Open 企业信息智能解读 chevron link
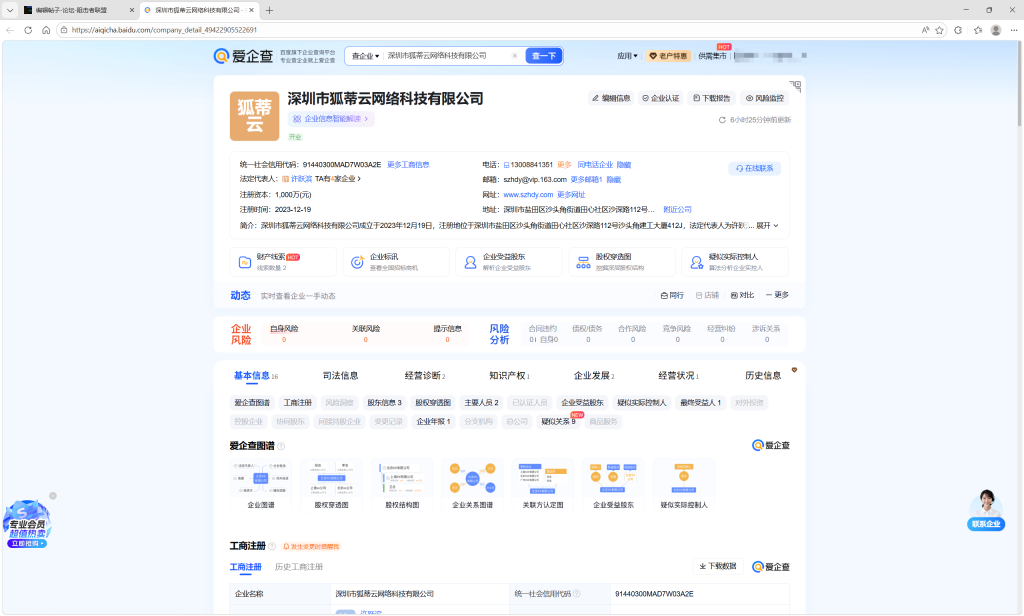 (332, 119)
